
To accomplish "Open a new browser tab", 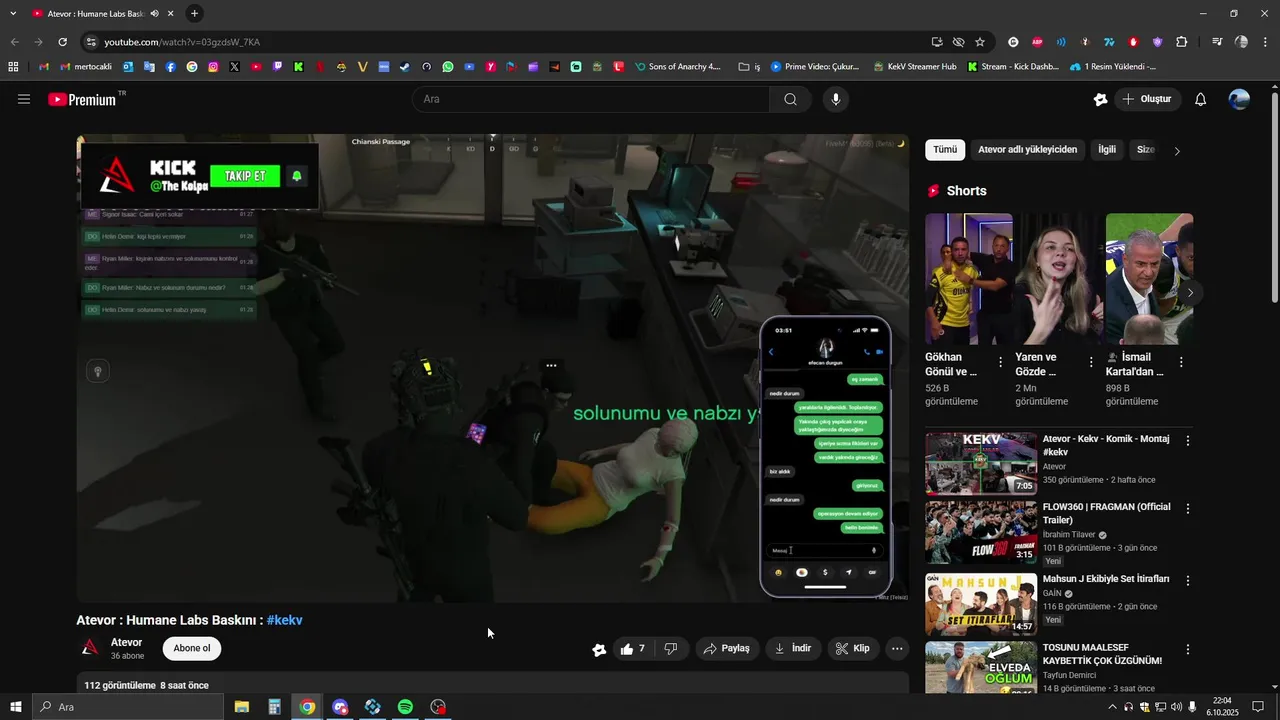I will [x=194, y=14].
